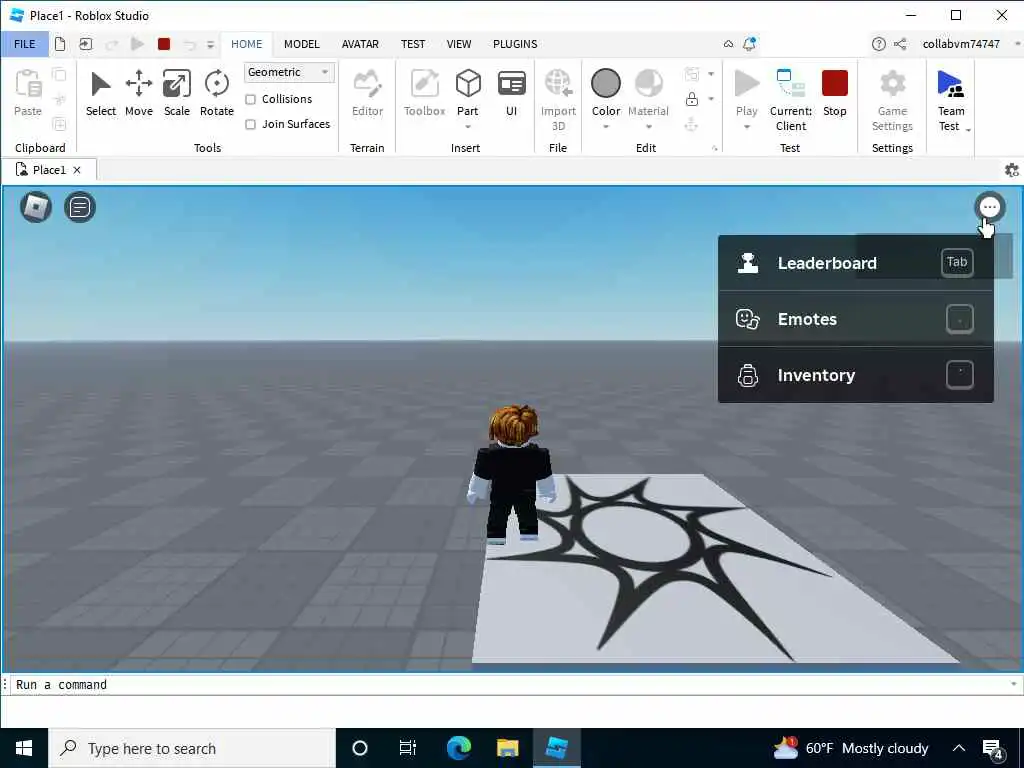The height and width of the screenshot is (768, 1024).
Task: Switch to the VIEW tab
Action: pyautogui.click(x=458, y=44)
